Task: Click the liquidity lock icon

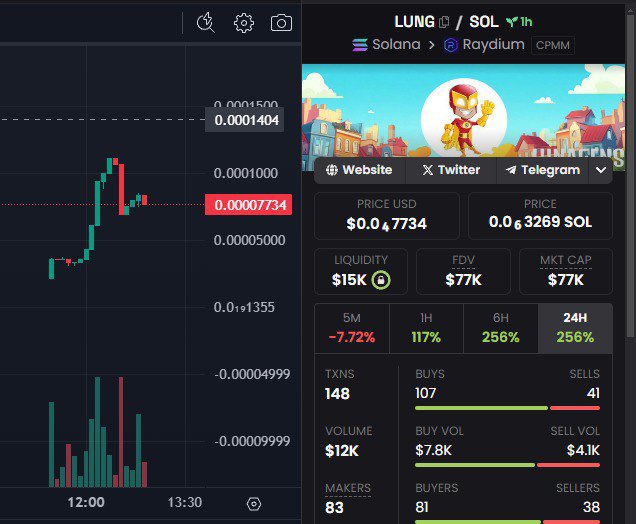Action: coord(381,280)
